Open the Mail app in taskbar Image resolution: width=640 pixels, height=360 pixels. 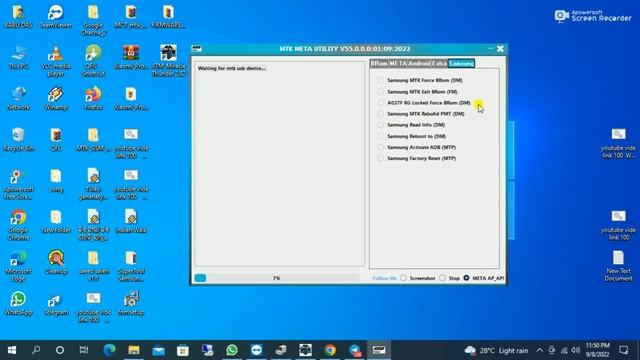pos(158,350)
